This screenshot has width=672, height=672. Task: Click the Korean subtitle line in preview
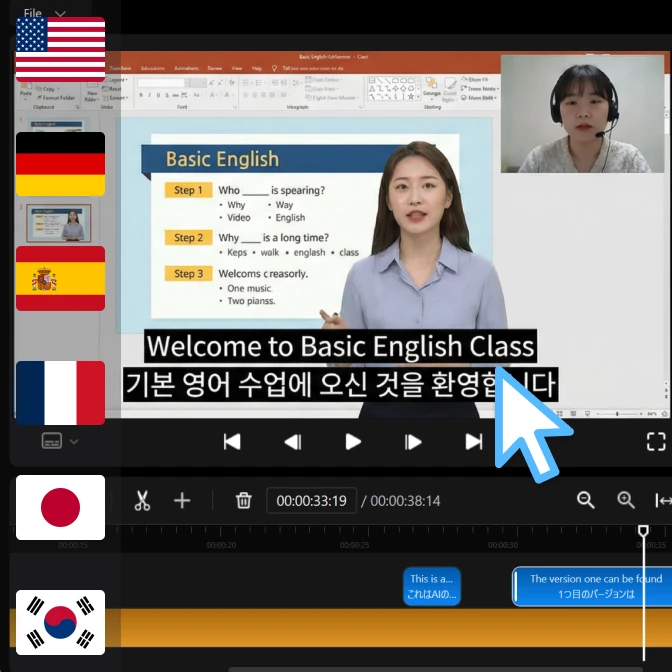point(340,384)
